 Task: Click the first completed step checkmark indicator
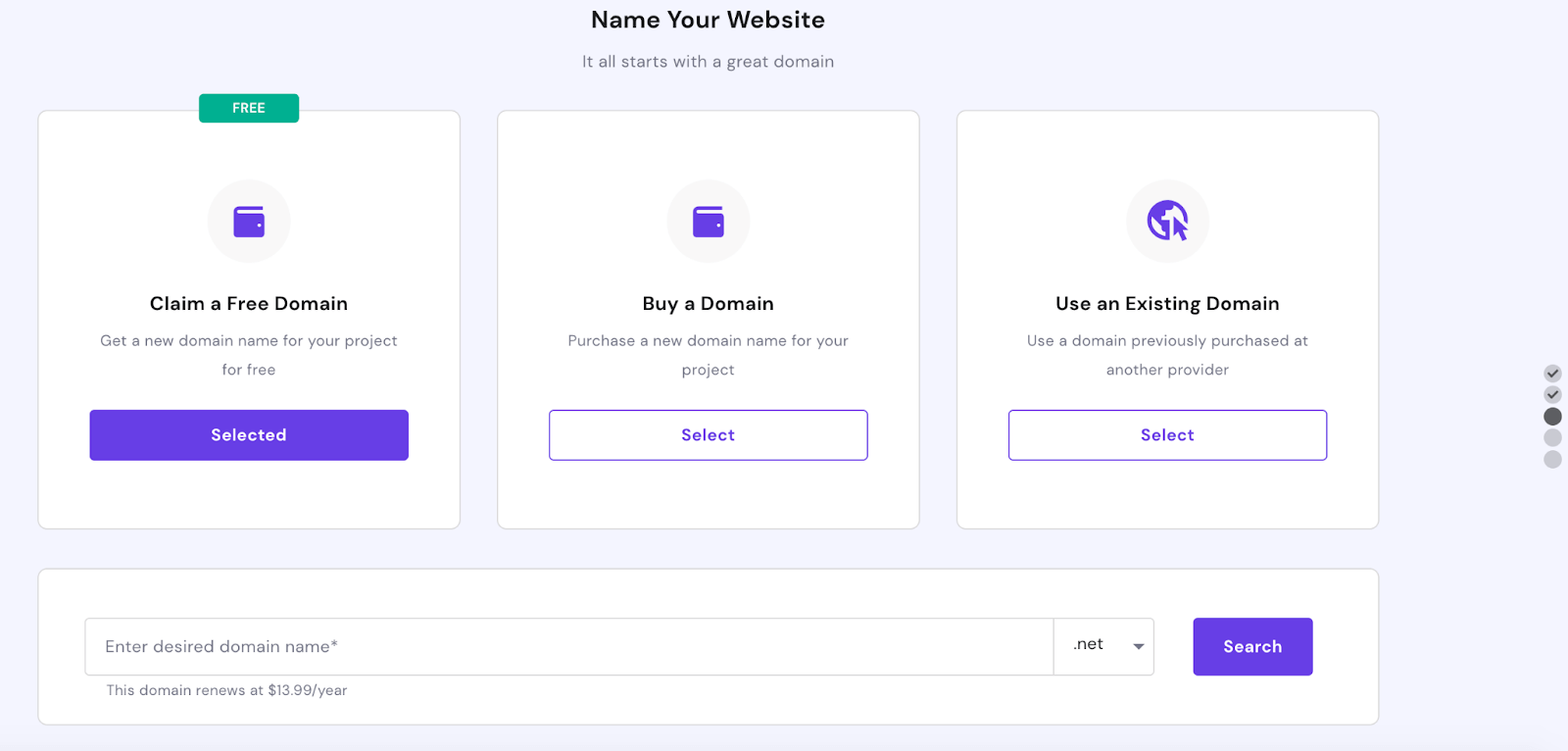[x=1552, y=374]
